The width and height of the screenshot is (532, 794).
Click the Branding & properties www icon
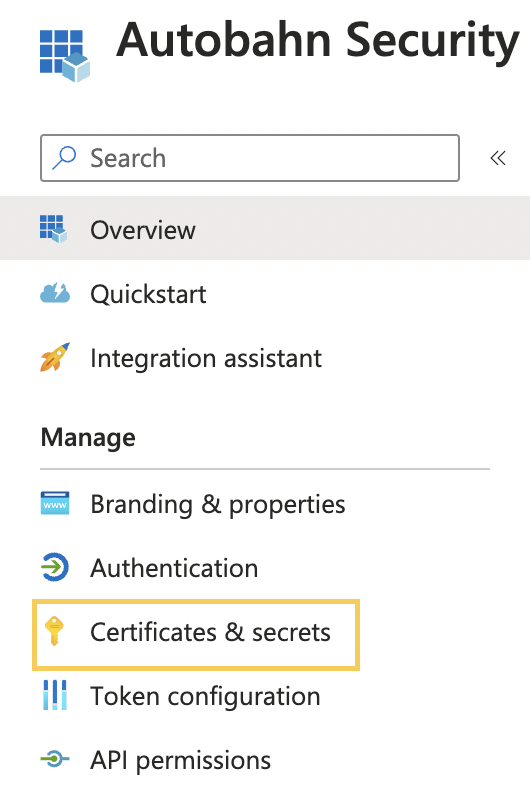click(55, 503)
